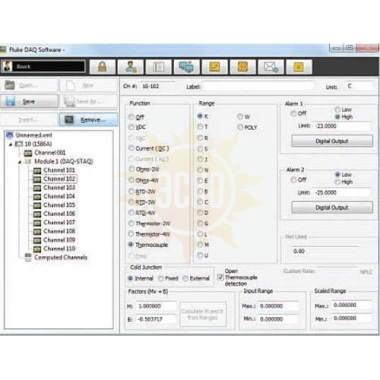Open the networked monitors toolbar icon
Image resolution: width=380 pixels, height=380 pixels.
pyautogui.click(x=187, y=67)
